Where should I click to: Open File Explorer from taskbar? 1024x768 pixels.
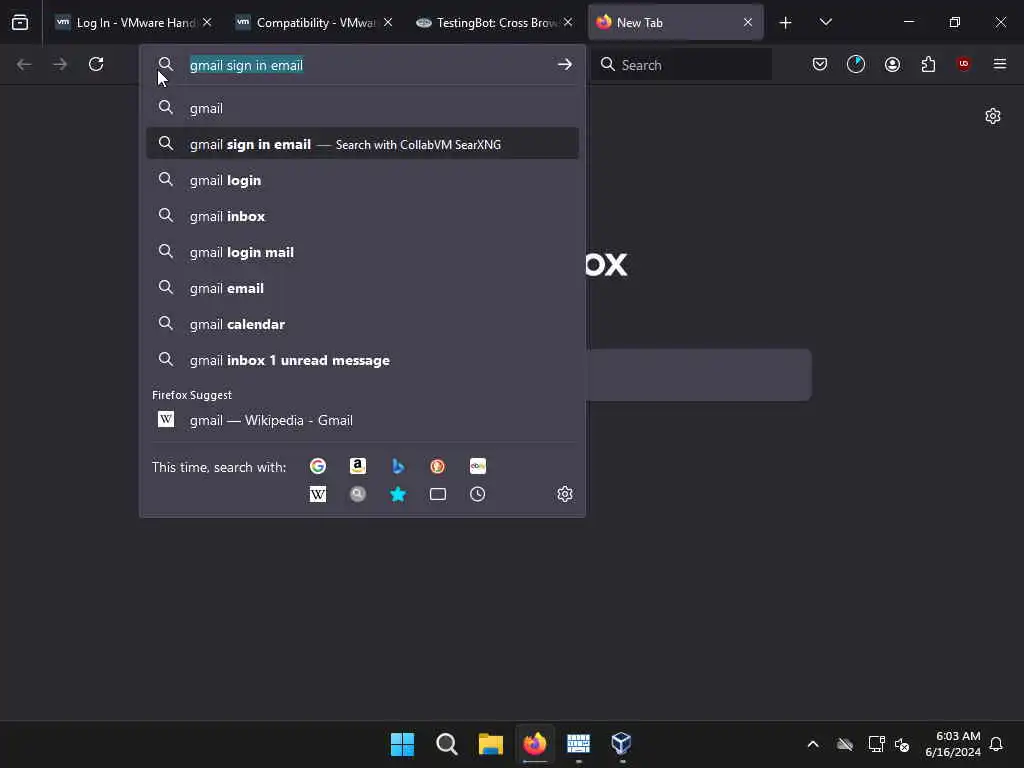(x=490, y=744)
